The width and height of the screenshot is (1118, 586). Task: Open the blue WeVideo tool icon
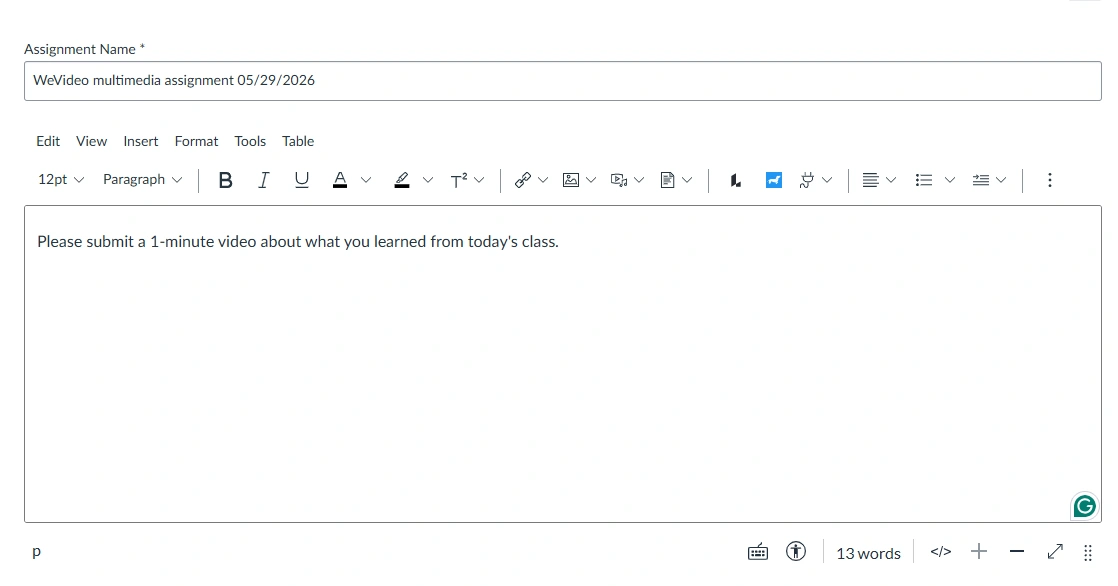tap(774, 180)
